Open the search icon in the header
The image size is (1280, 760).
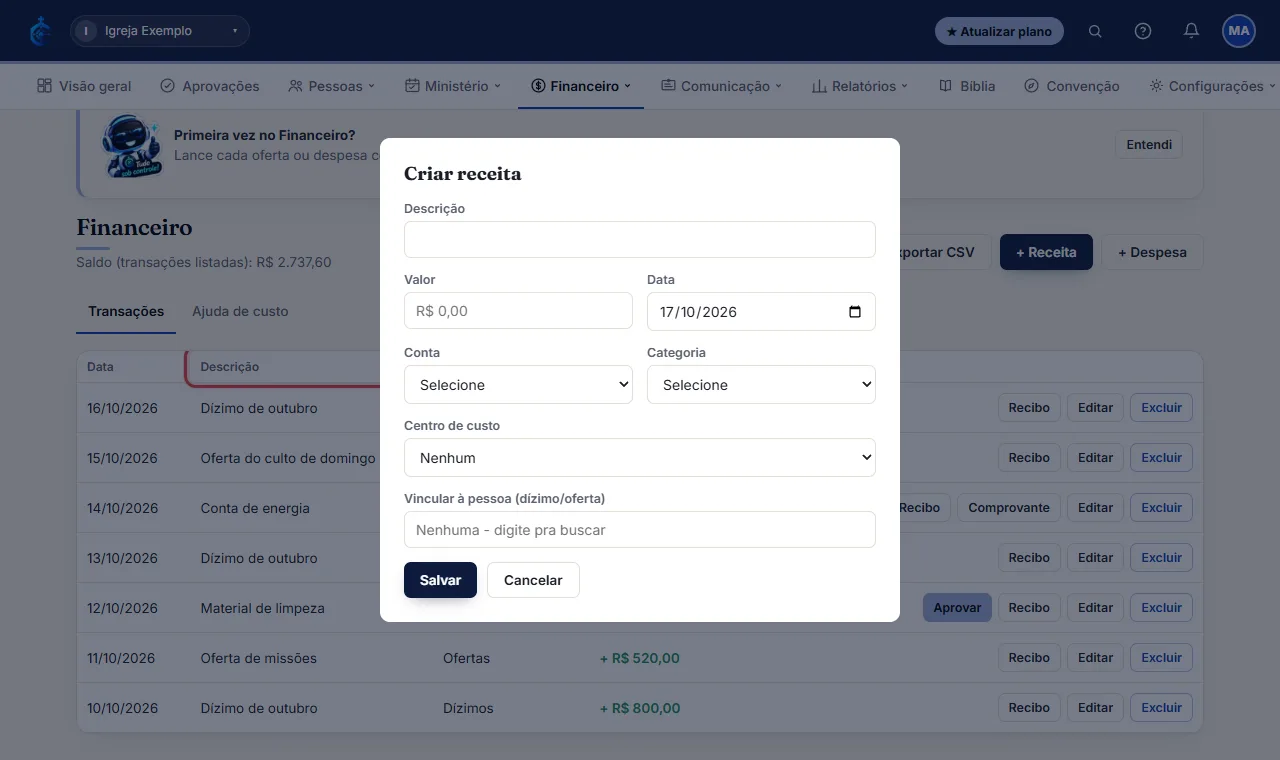(1095, 31)
